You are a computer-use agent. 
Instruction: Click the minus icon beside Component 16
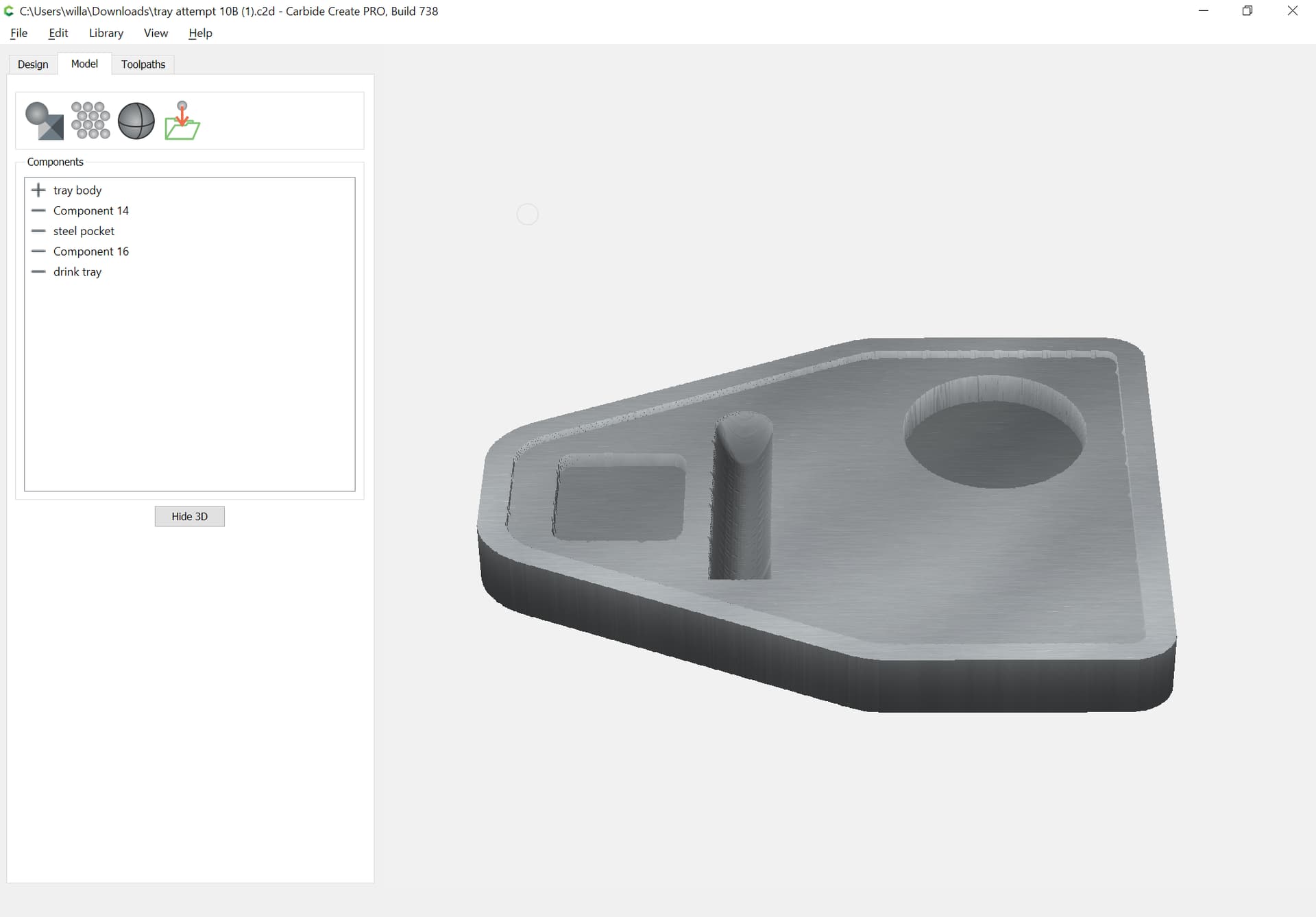(38, 252)
